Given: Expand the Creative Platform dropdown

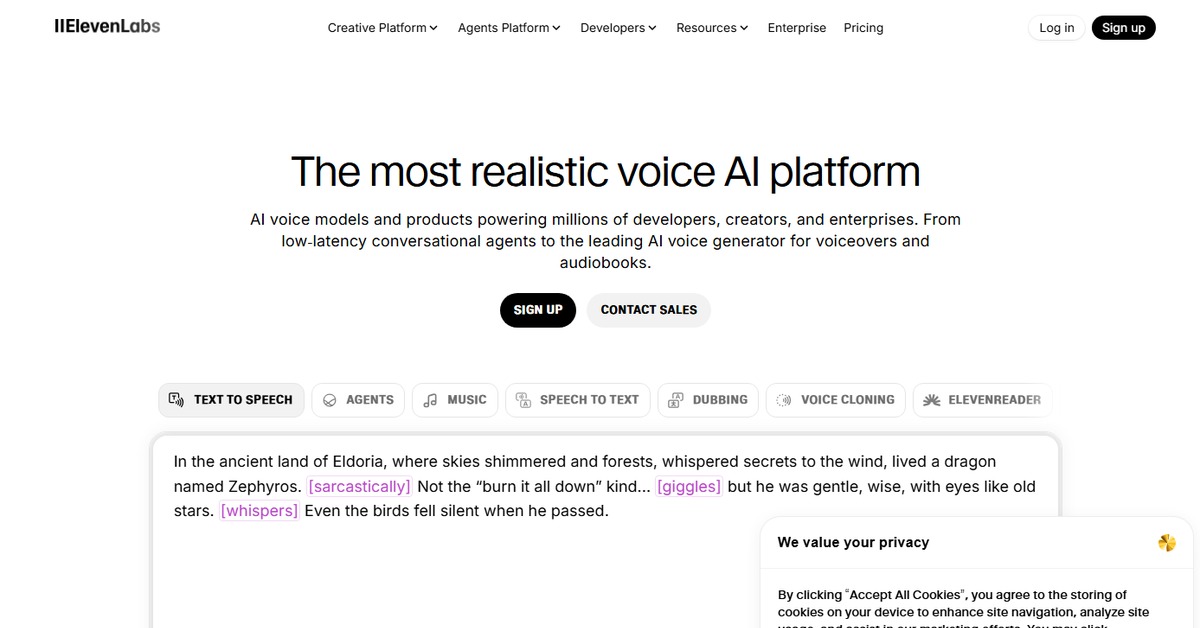Looking at the screenshot, I should (382, 28).
